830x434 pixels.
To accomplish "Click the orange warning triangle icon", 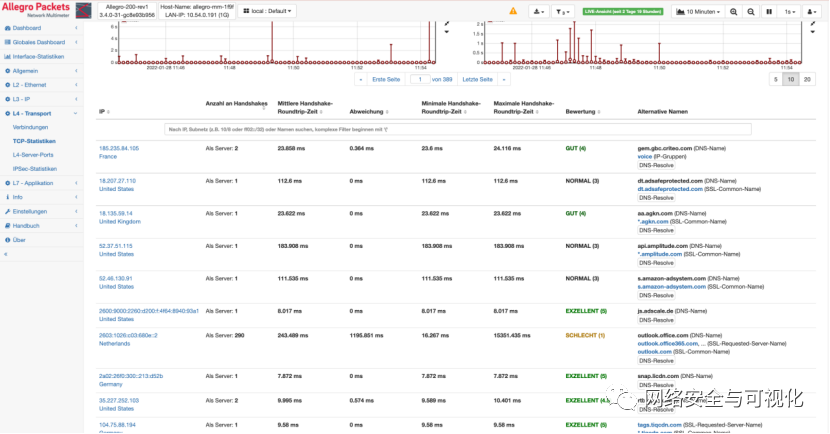I will click(x=513, y=11).
